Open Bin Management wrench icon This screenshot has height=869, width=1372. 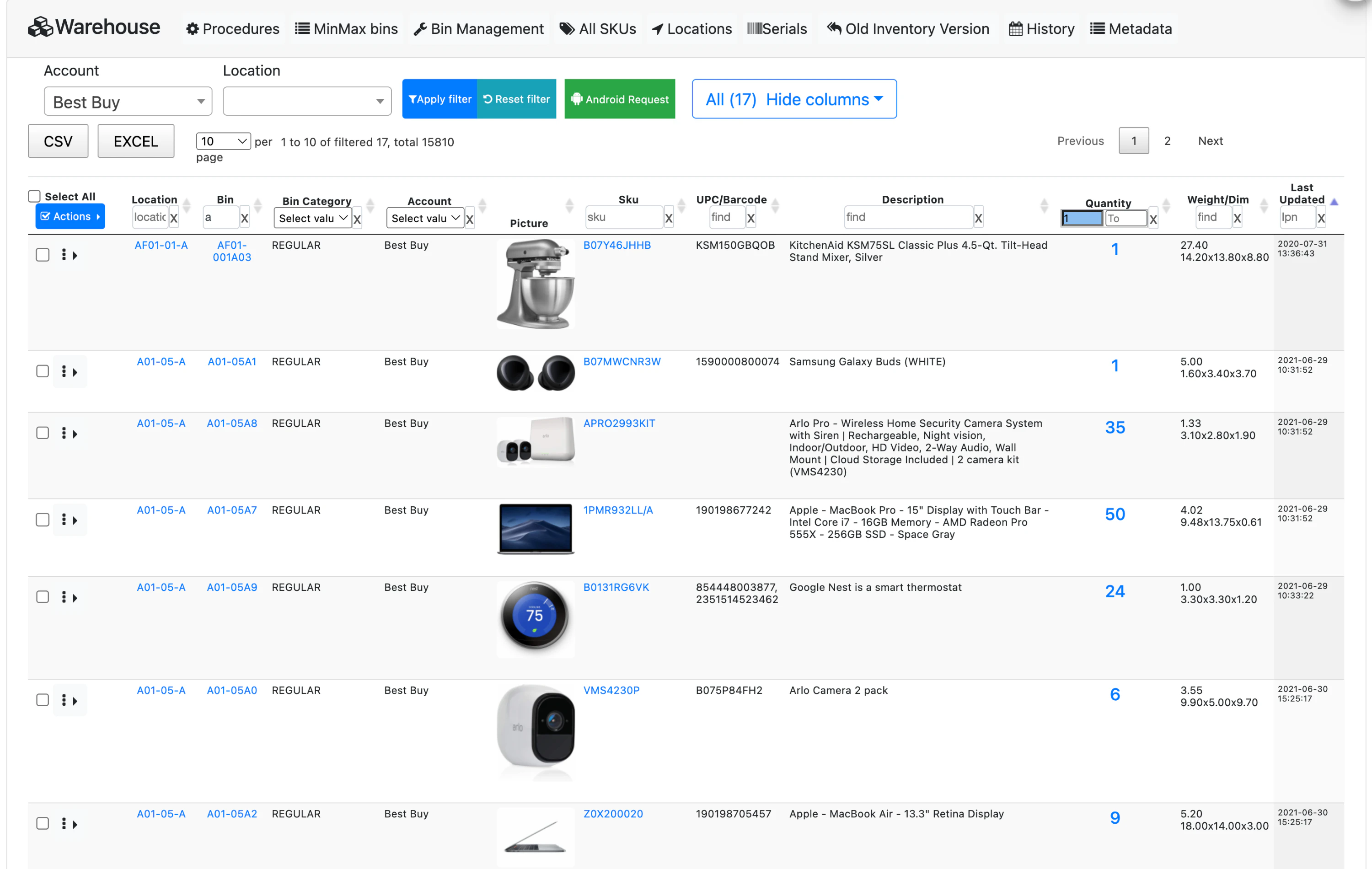pyautogui.click(x=420, y=29)
